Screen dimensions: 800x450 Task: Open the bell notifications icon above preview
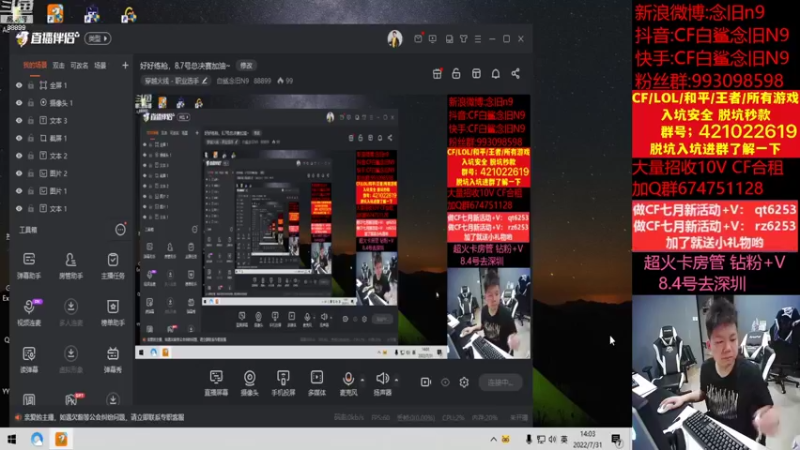pos(495,73)
